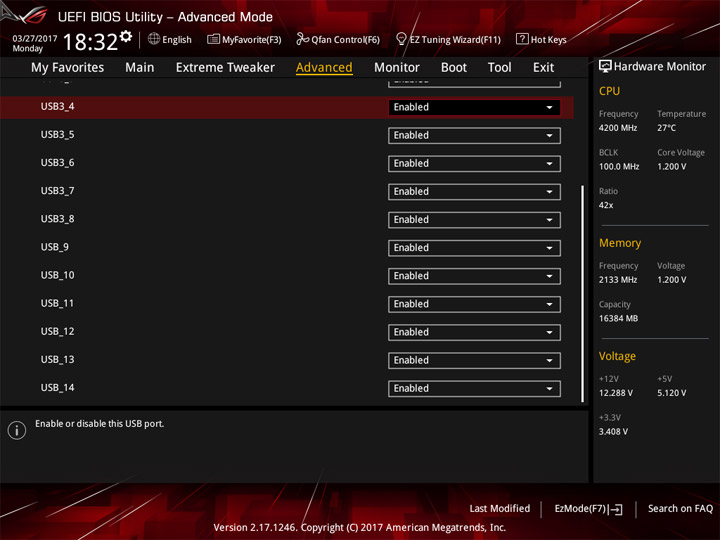Click the Qfan Control fan icon
Viewport: 720px width, 540px height.
[x=302, y=39]
